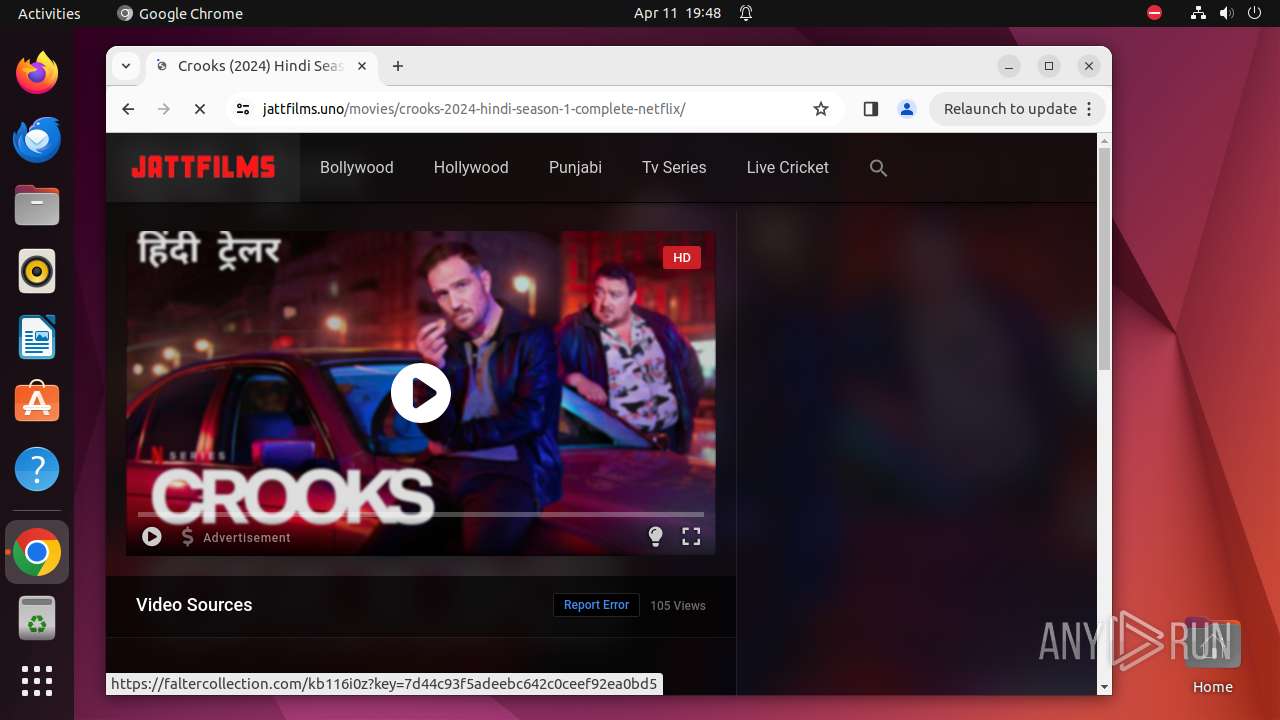Image resolution: width=1280 pixels, height=720 pixels.
Task: Open notifications bell in top bar
Action: click(746, 13)
